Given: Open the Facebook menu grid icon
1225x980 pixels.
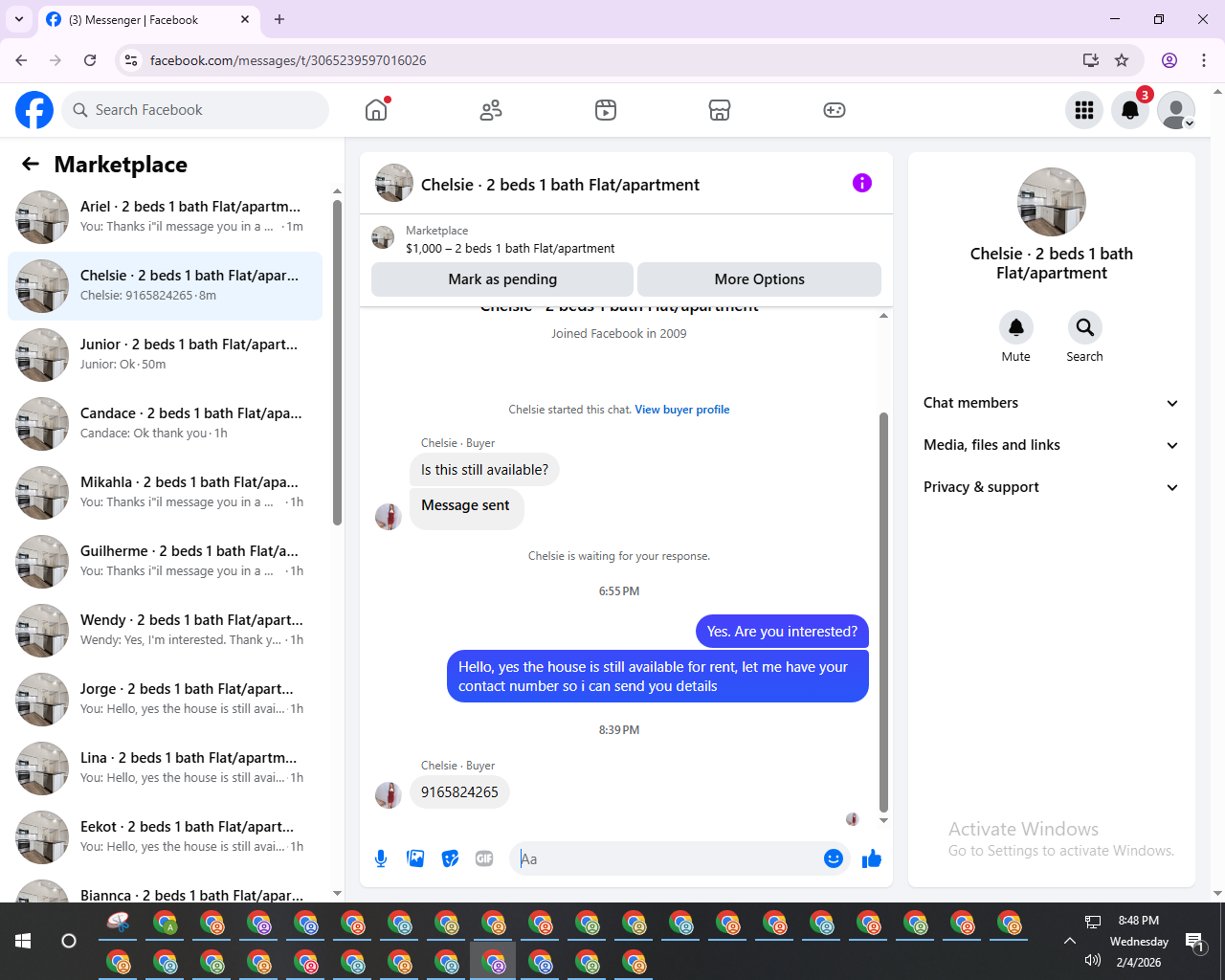Looking at the screenshot, I should [1084, 110].
